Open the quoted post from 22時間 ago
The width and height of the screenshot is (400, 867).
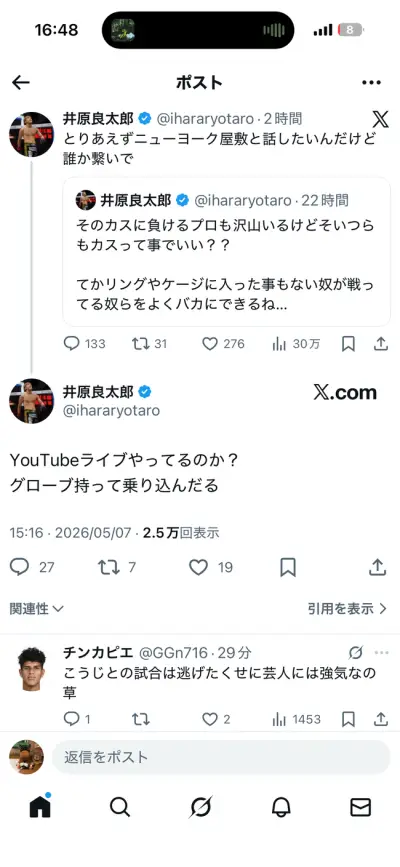pyautogui.click(x=226, y=252)
